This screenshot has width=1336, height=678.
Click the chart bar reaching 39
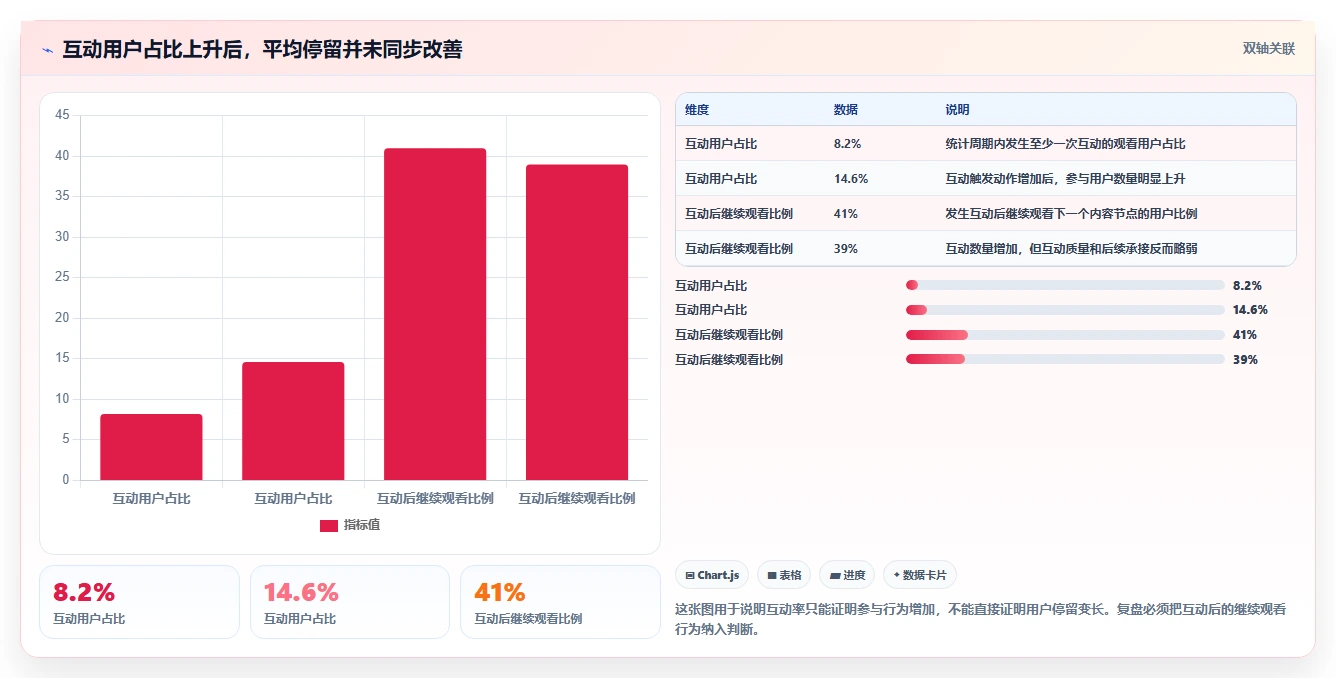(577, 322)
